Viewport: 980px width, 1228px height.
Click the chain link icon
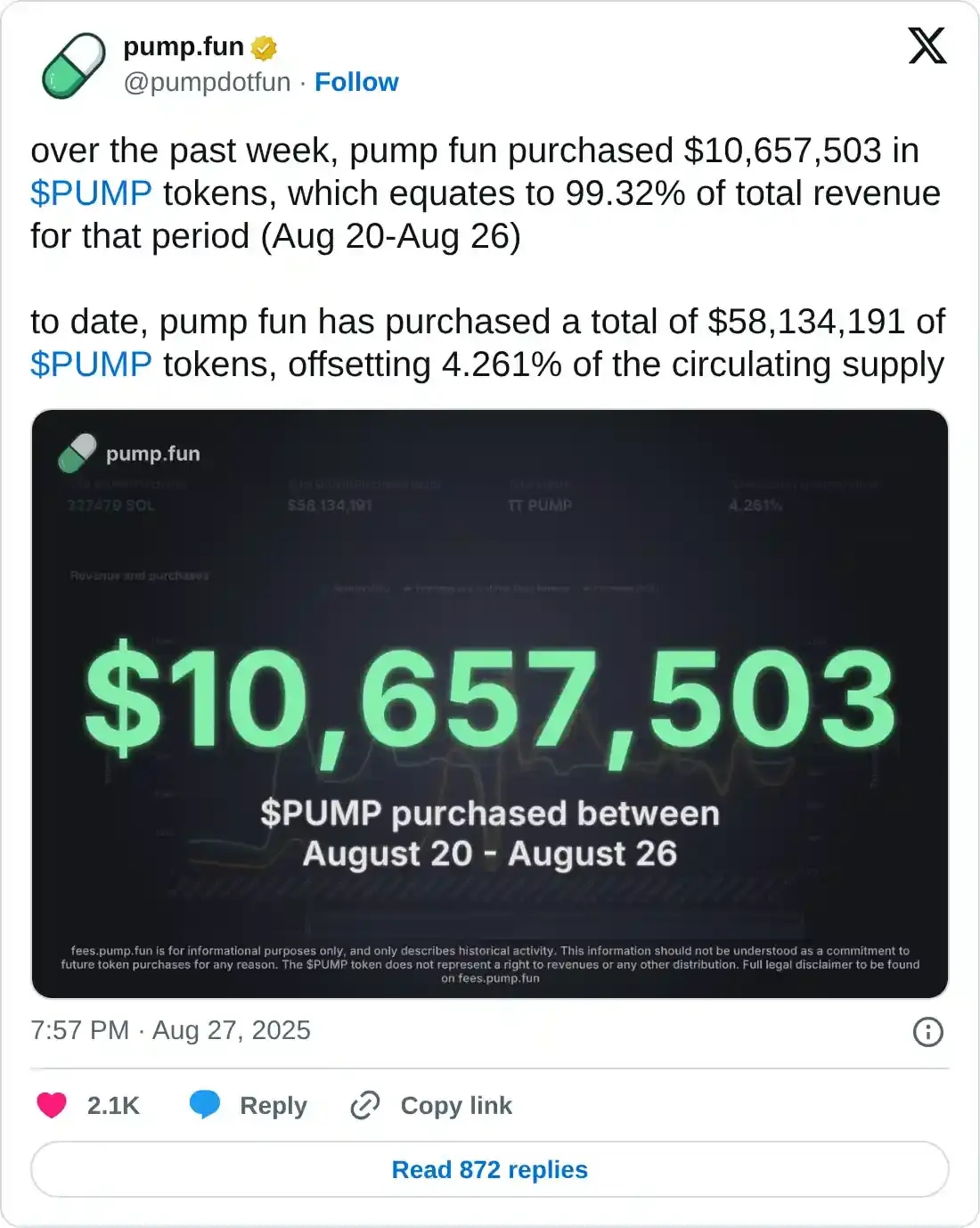365,1105
